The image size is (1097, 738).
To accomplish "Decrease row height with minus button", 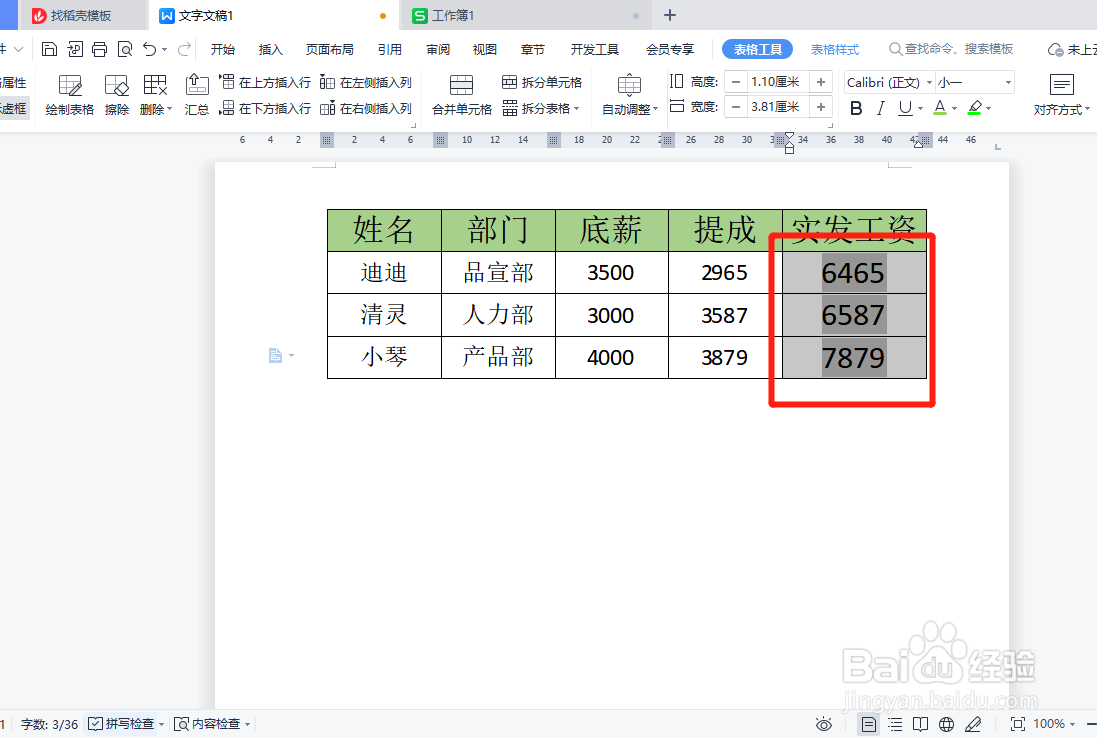I will coord(735,82).
